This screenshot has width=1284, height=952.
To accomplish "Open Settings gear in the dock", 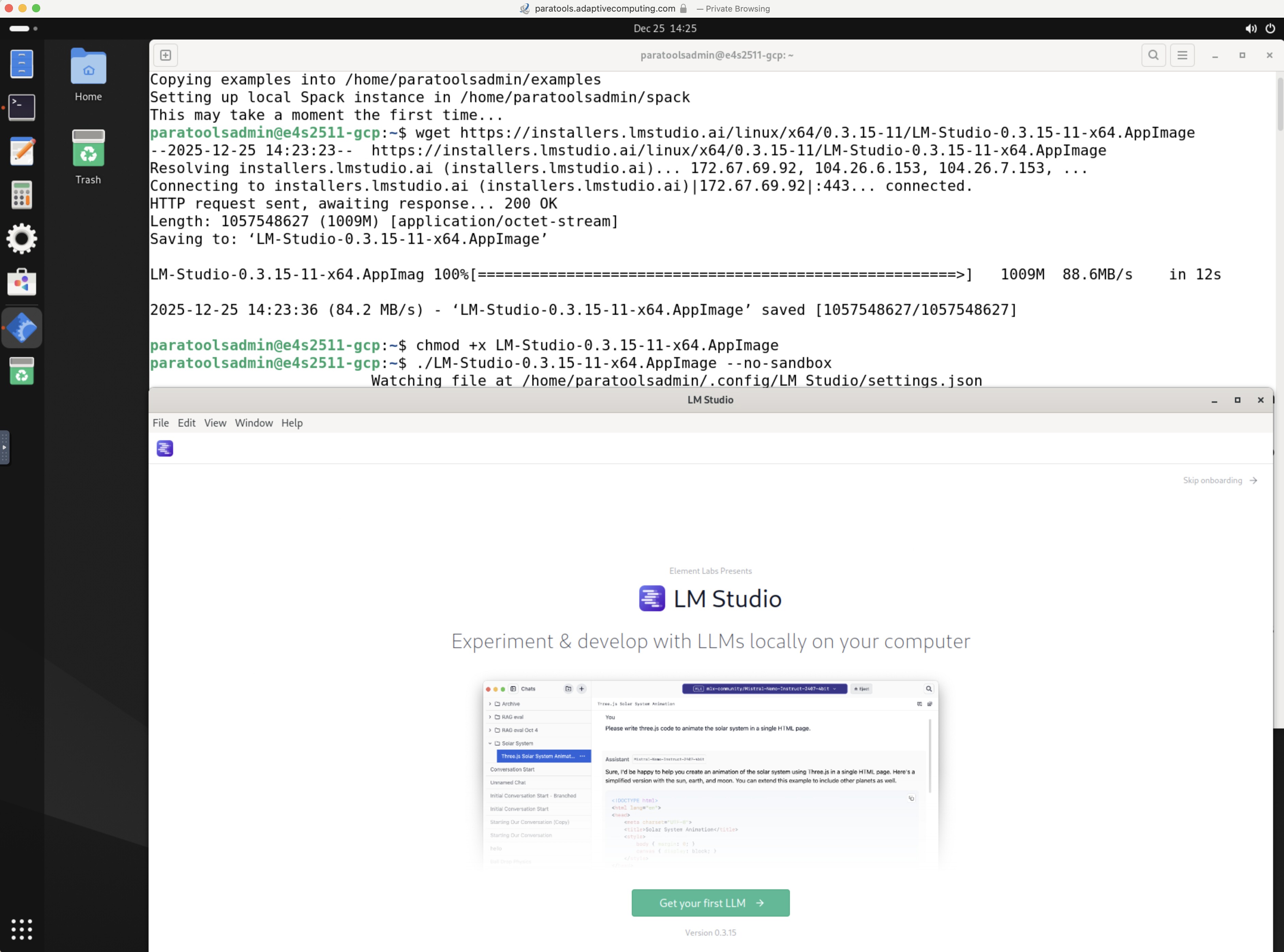I will pyautogui.click(x=22, y=239).
